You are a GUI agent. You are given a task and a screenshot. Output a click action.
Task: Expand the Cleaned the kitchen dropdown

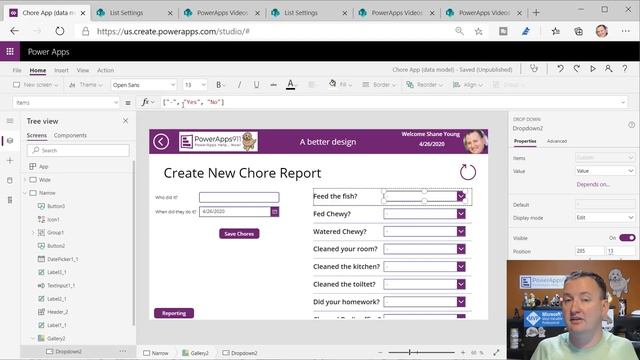[x=461, y=267]
